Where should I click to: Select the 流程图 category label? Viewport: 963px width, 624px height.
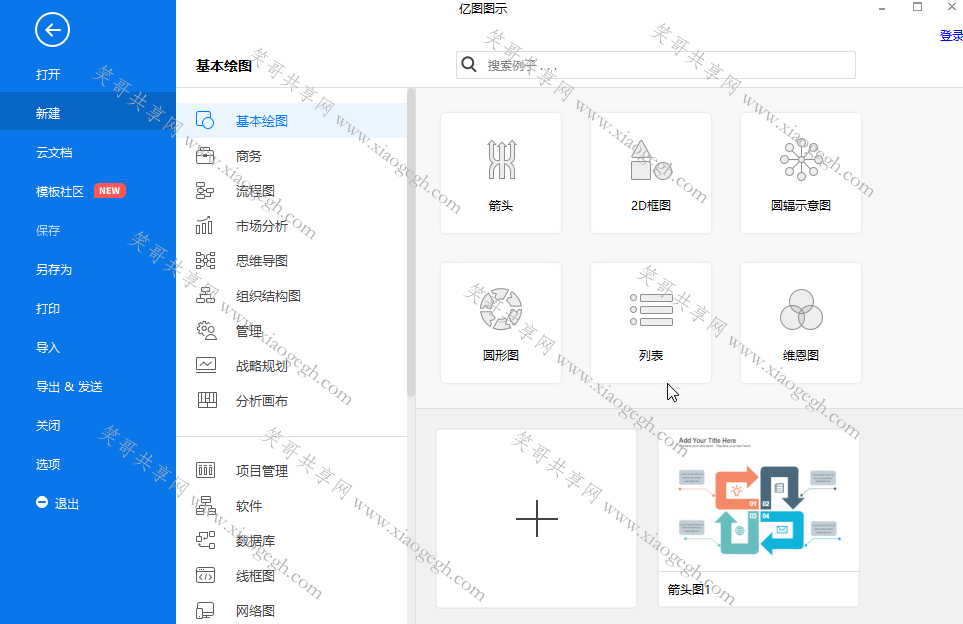pyautogui.click(x=255, y=191)
